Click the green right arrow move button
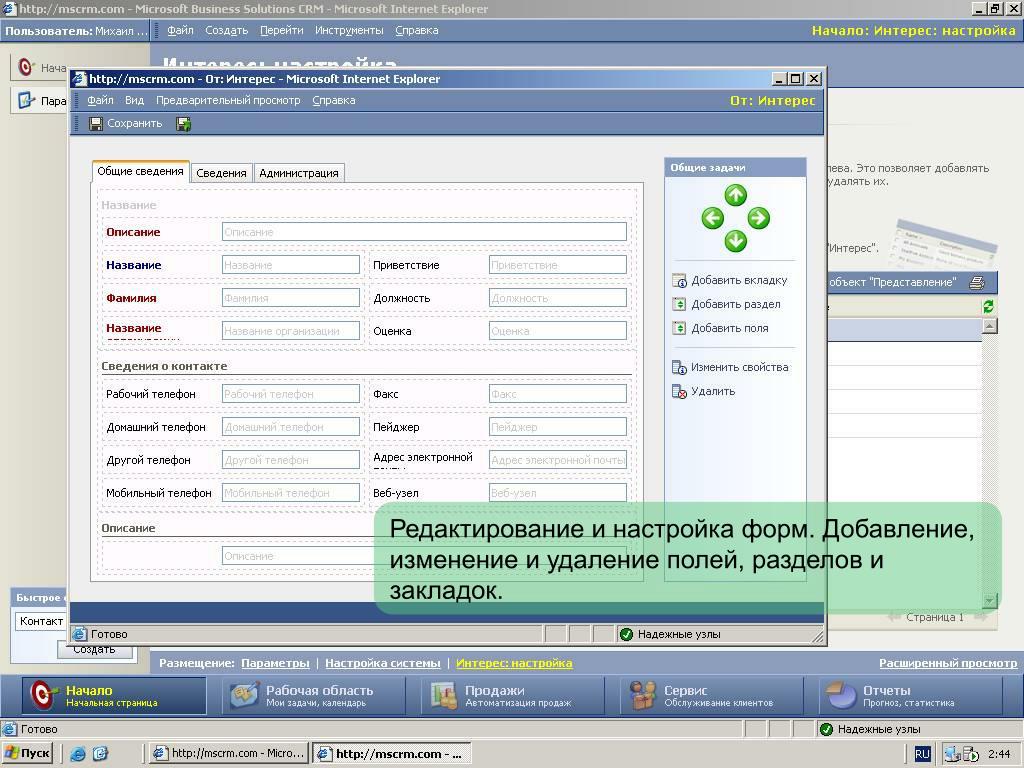Screen dimensions: 1024x768 click(758, 218)
